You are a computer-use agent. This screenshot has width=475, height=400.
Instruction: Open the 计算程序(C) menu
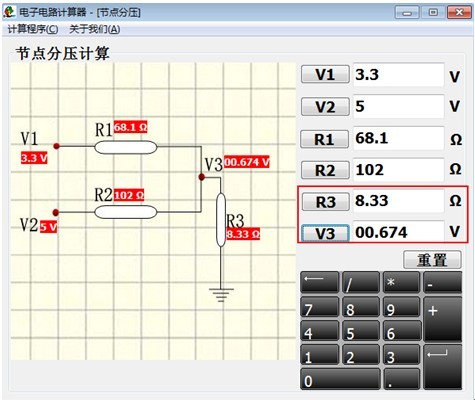tap(33, 29)
